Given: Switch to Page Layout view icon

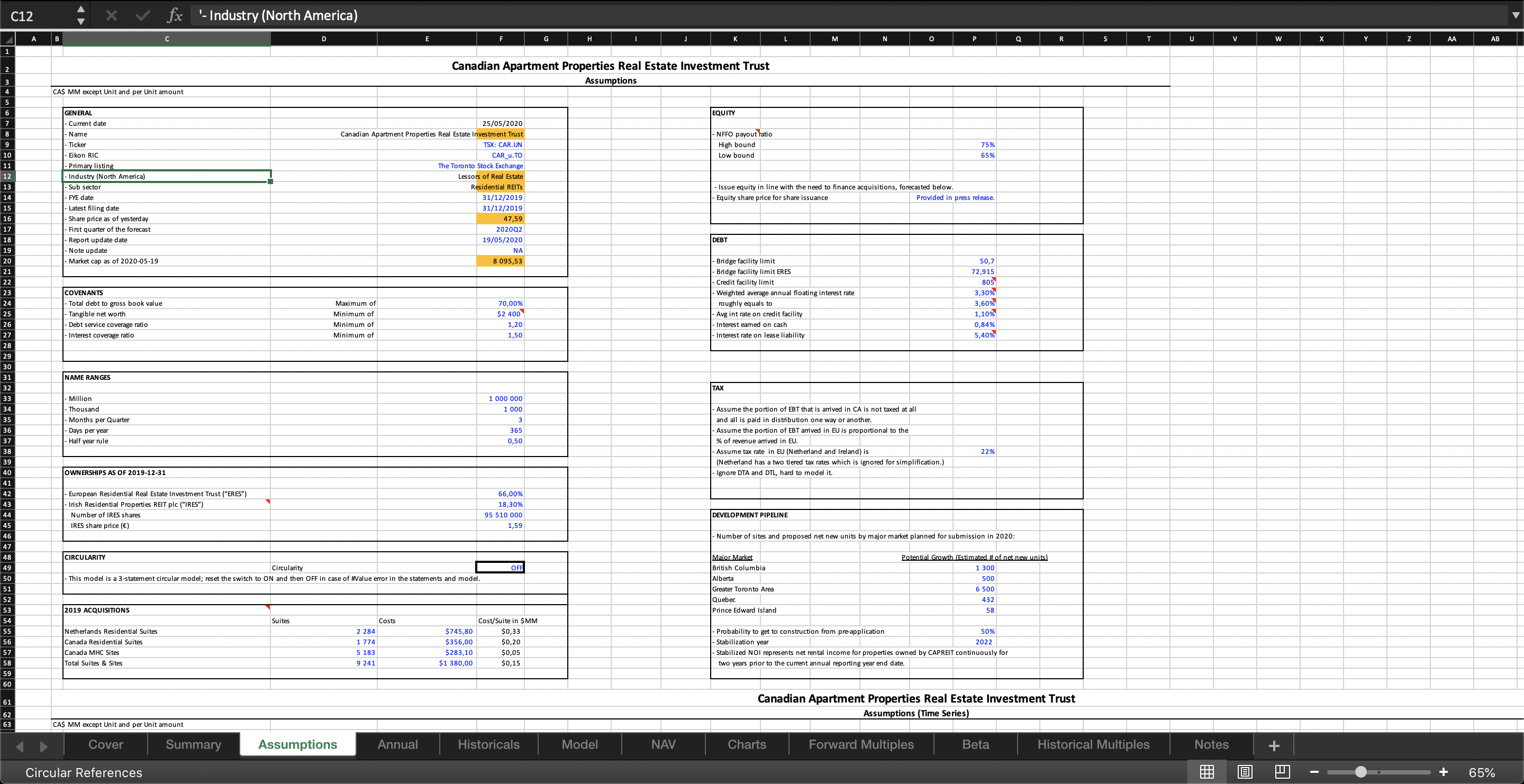Looking at the screenshot, I should click(1245, 772).
